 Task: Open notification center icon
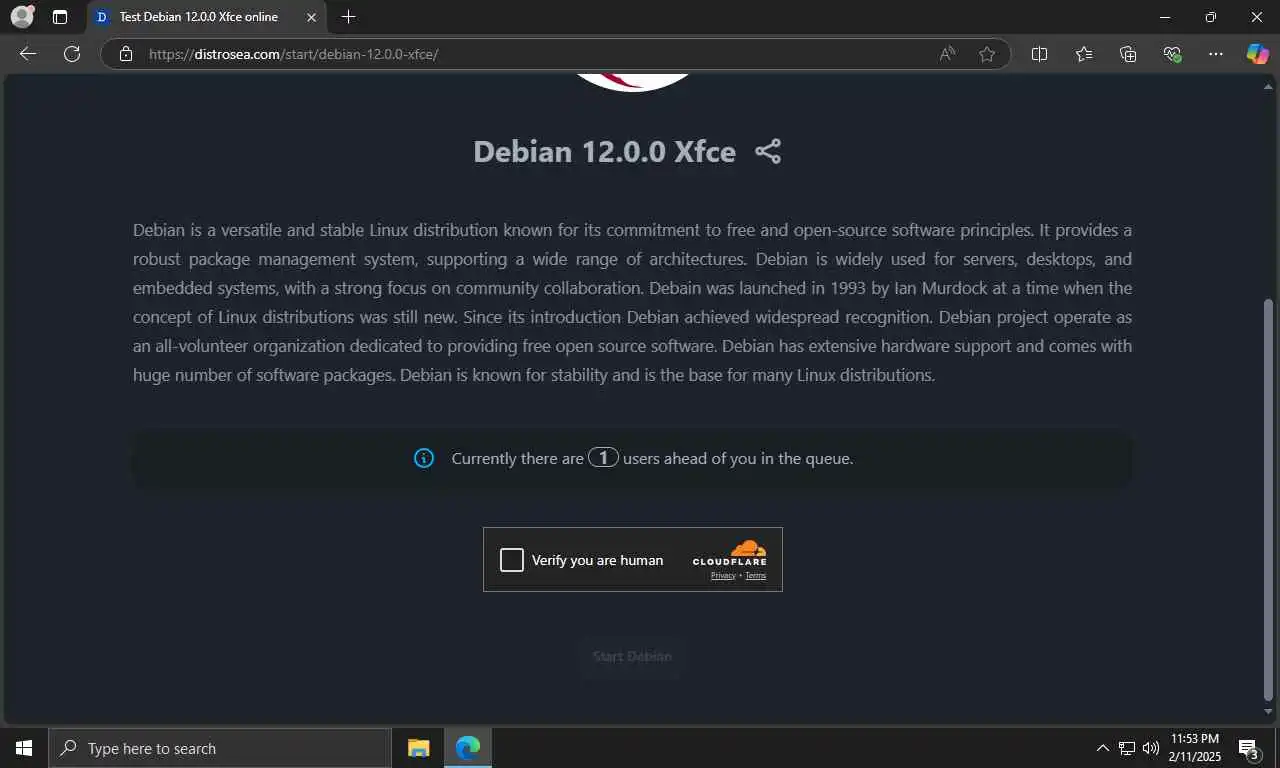1249,749
